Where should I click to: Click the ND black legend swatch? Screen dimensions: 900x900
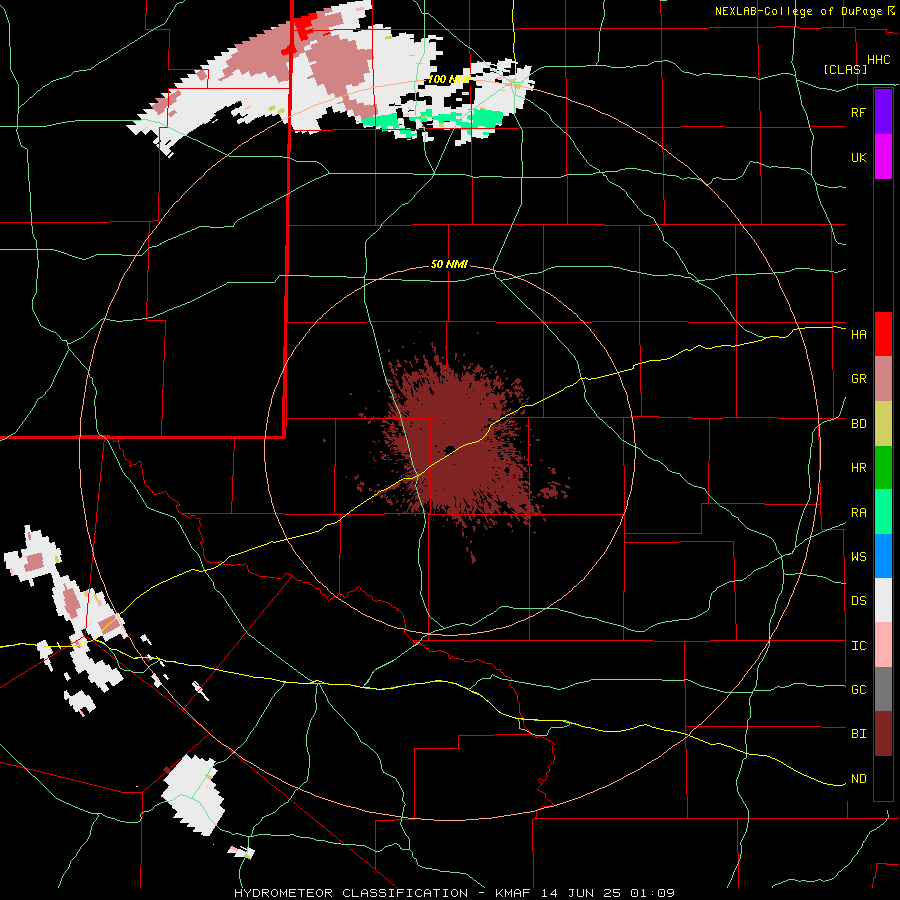[883, 778]
